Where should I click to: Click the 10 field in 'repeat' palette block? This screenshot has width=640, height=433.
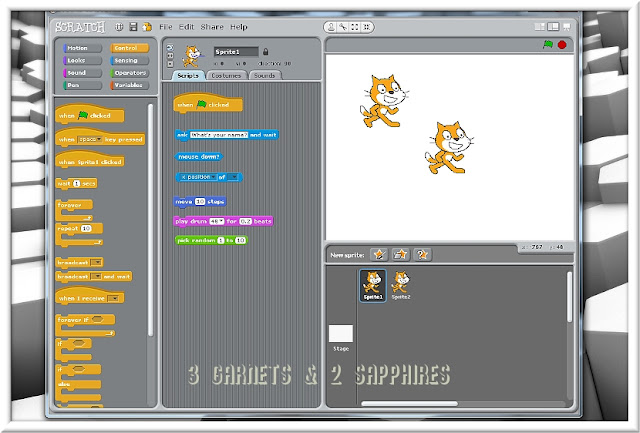86,229
